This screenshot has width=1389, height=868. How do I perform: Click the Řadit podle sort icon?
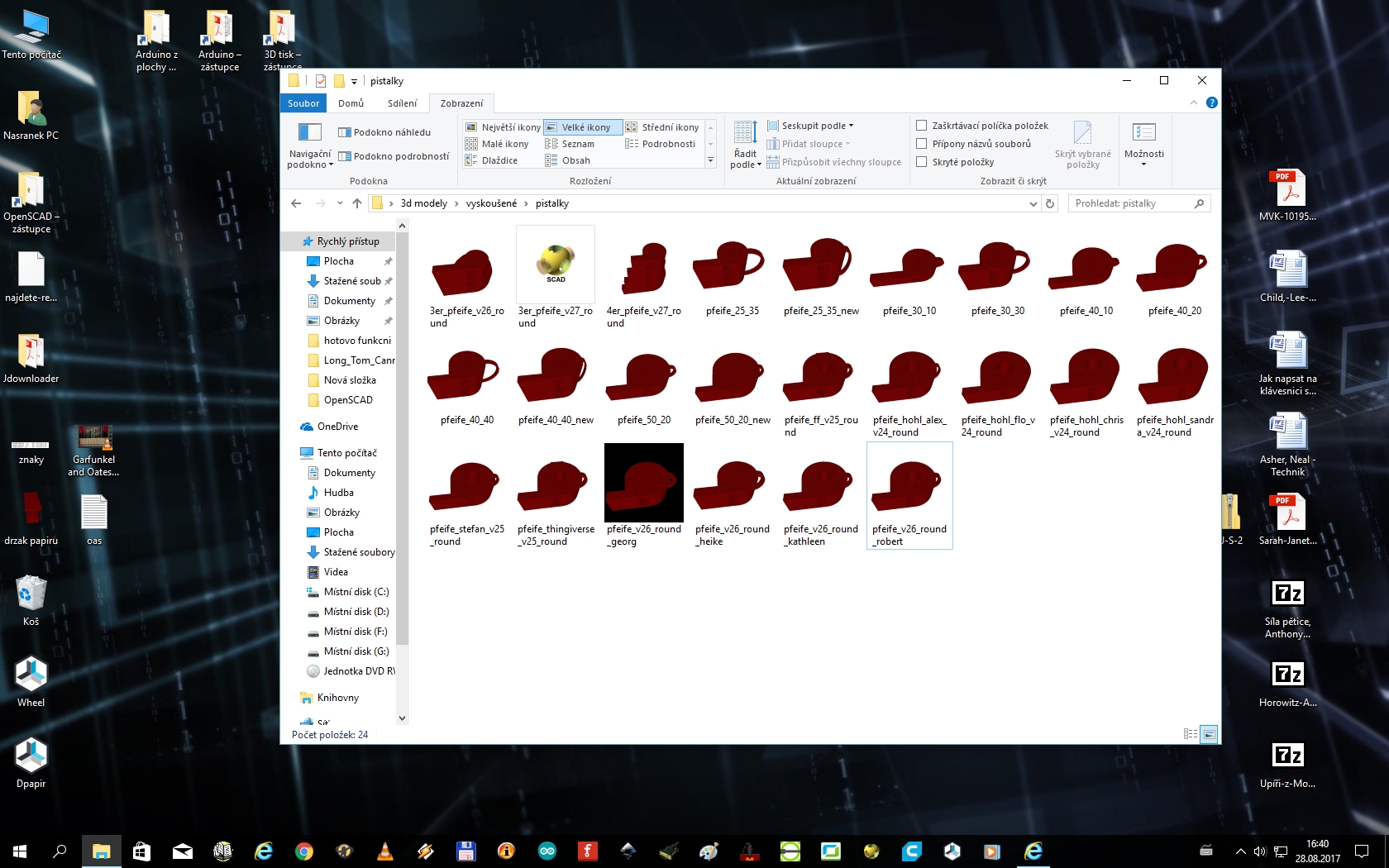(745, 134)
